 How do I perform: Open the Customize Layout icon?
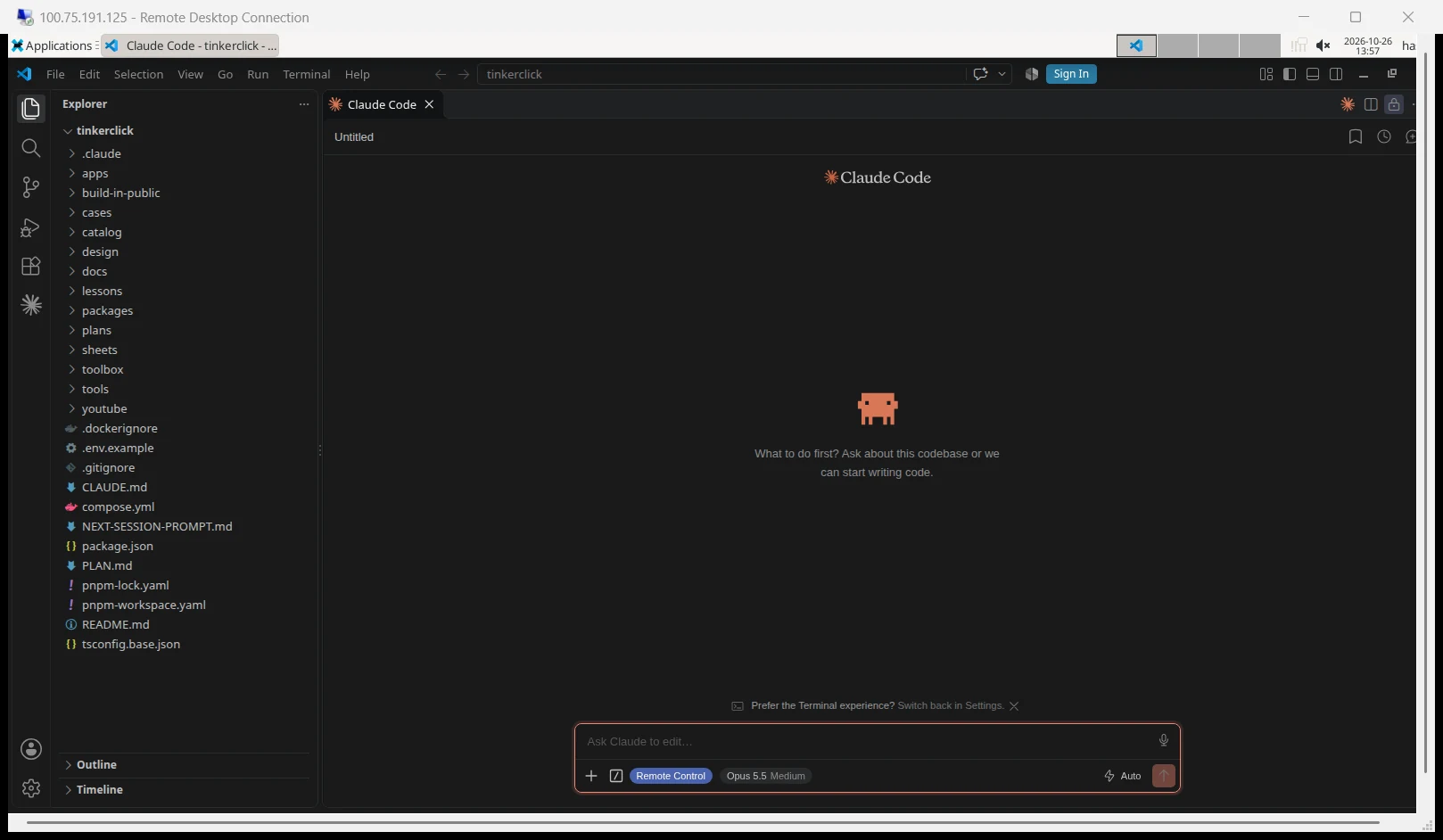[x=1266, y=74]
